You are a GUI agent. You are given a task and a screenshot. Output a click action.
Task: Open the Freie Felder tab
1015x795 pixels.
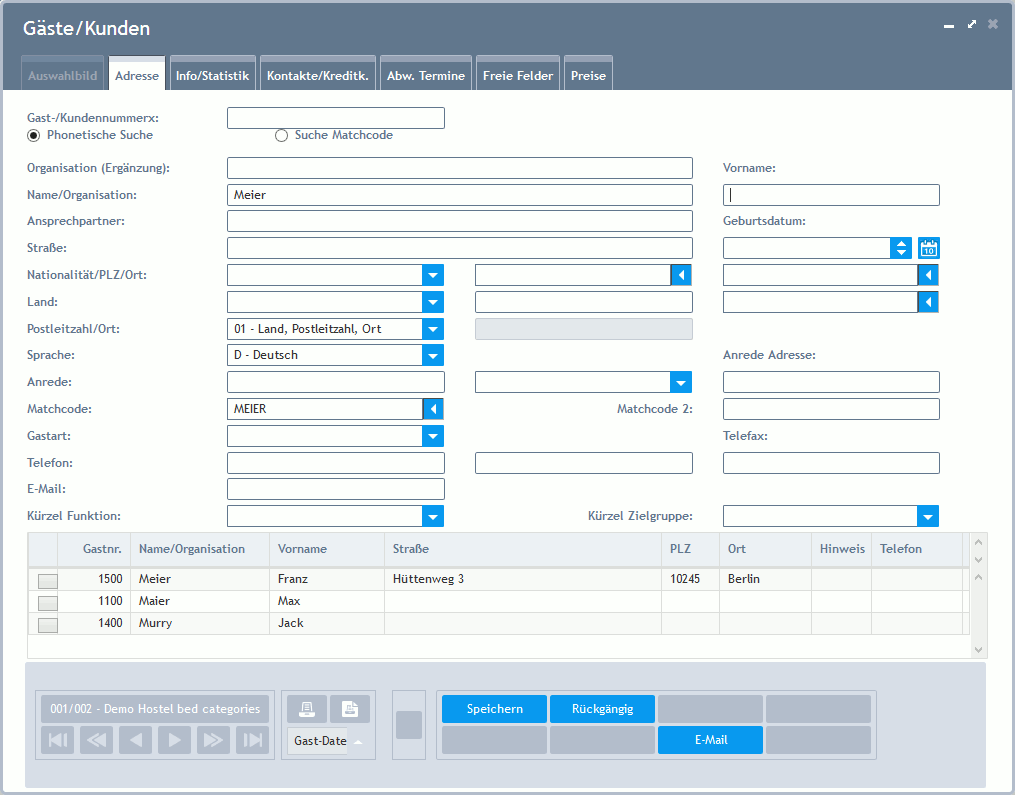[518, 75]
